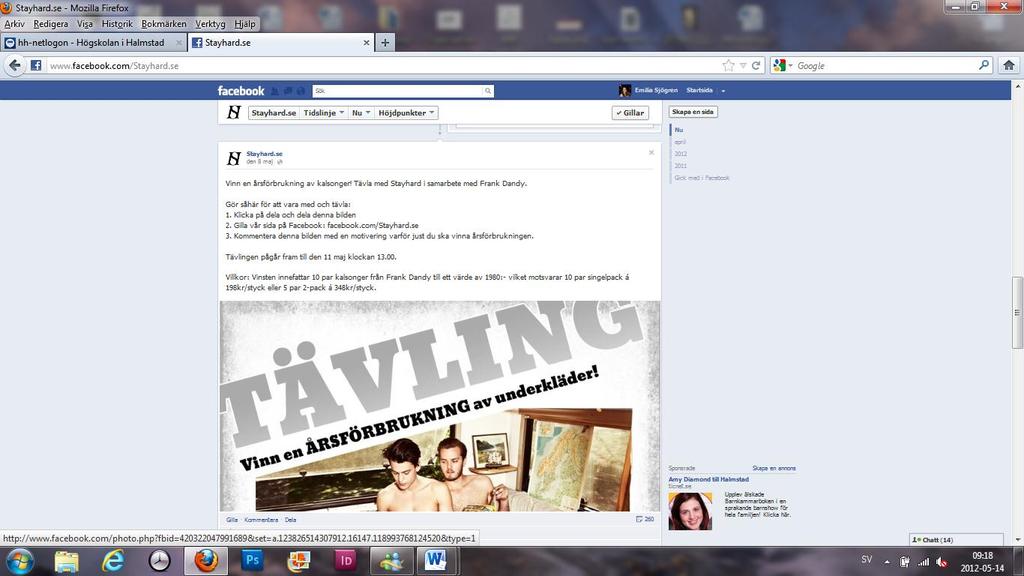
Task: Click Kommentera link under the post
Action: (x=261, y=520)
